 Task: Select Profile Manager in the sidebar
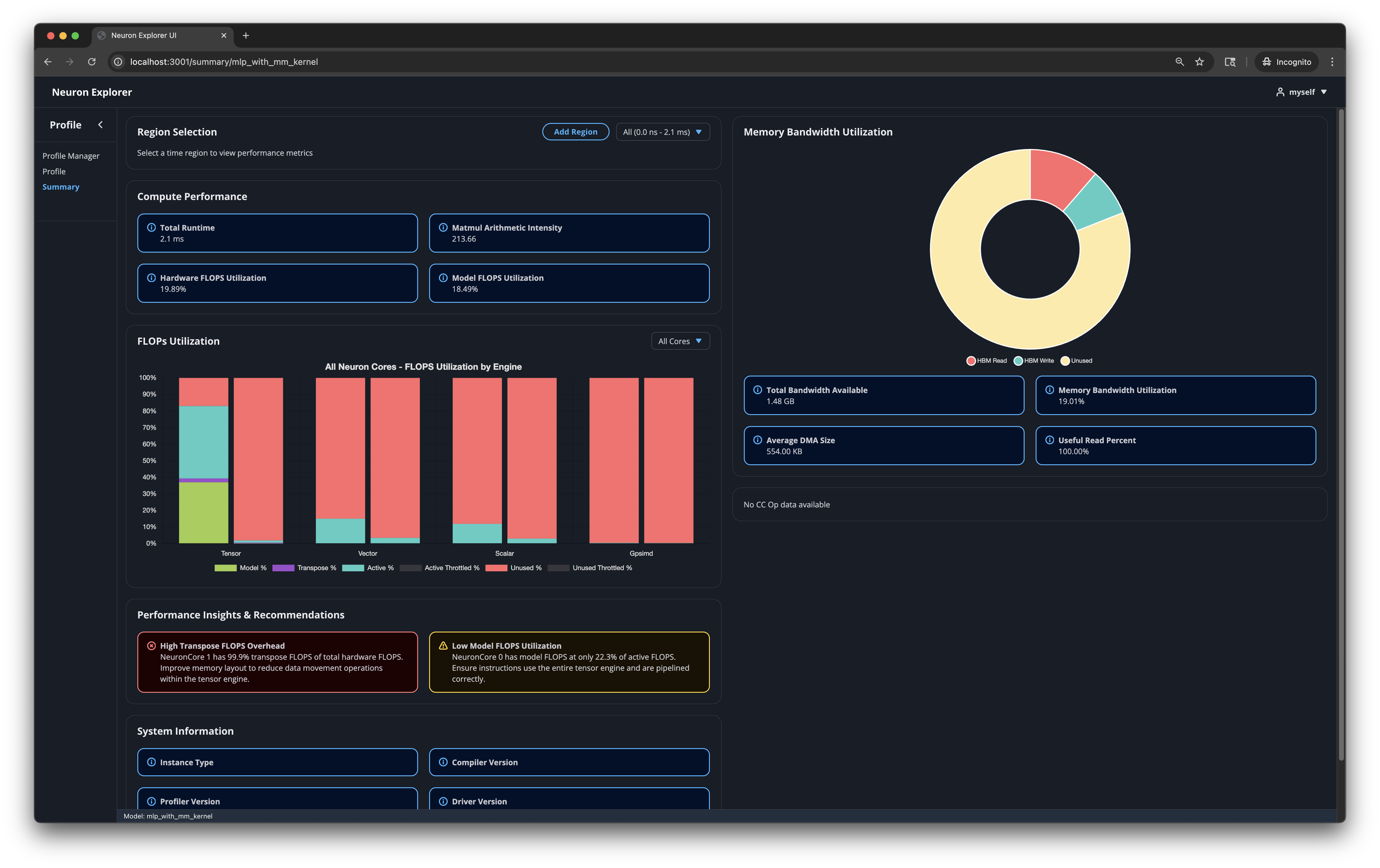tap(70, 155)
